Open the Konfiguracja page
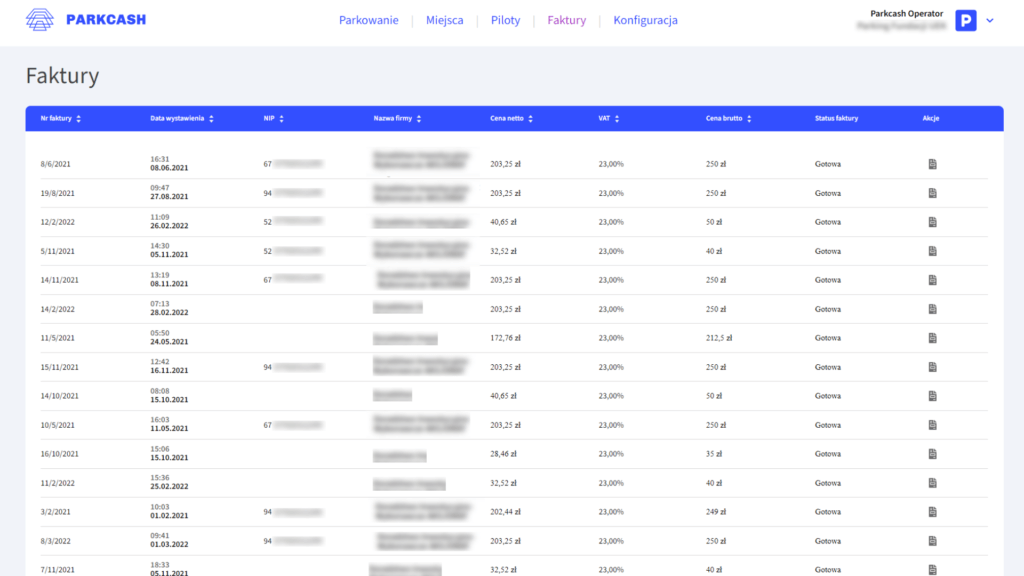1024x576 pixels. pyautogui.click(x=645, y=20)
